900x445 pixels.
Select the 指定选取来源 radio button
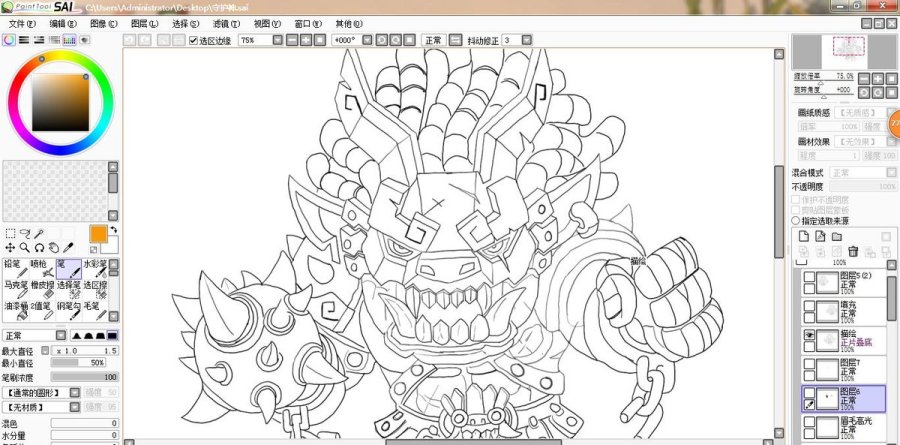(x=796, y=220)
